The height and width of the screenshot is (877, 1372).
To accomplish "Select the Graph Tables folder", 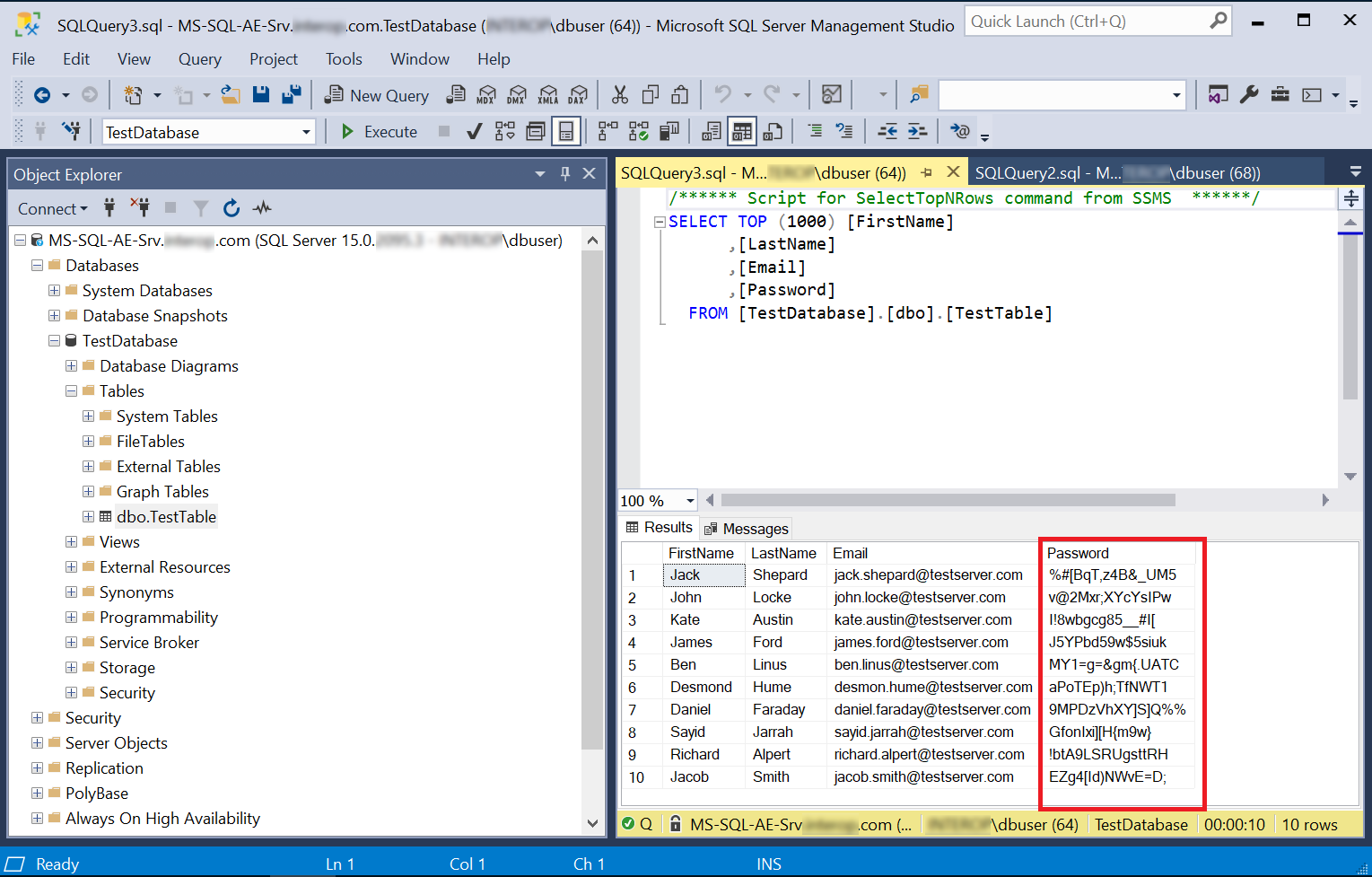I will tap(162, 492).
